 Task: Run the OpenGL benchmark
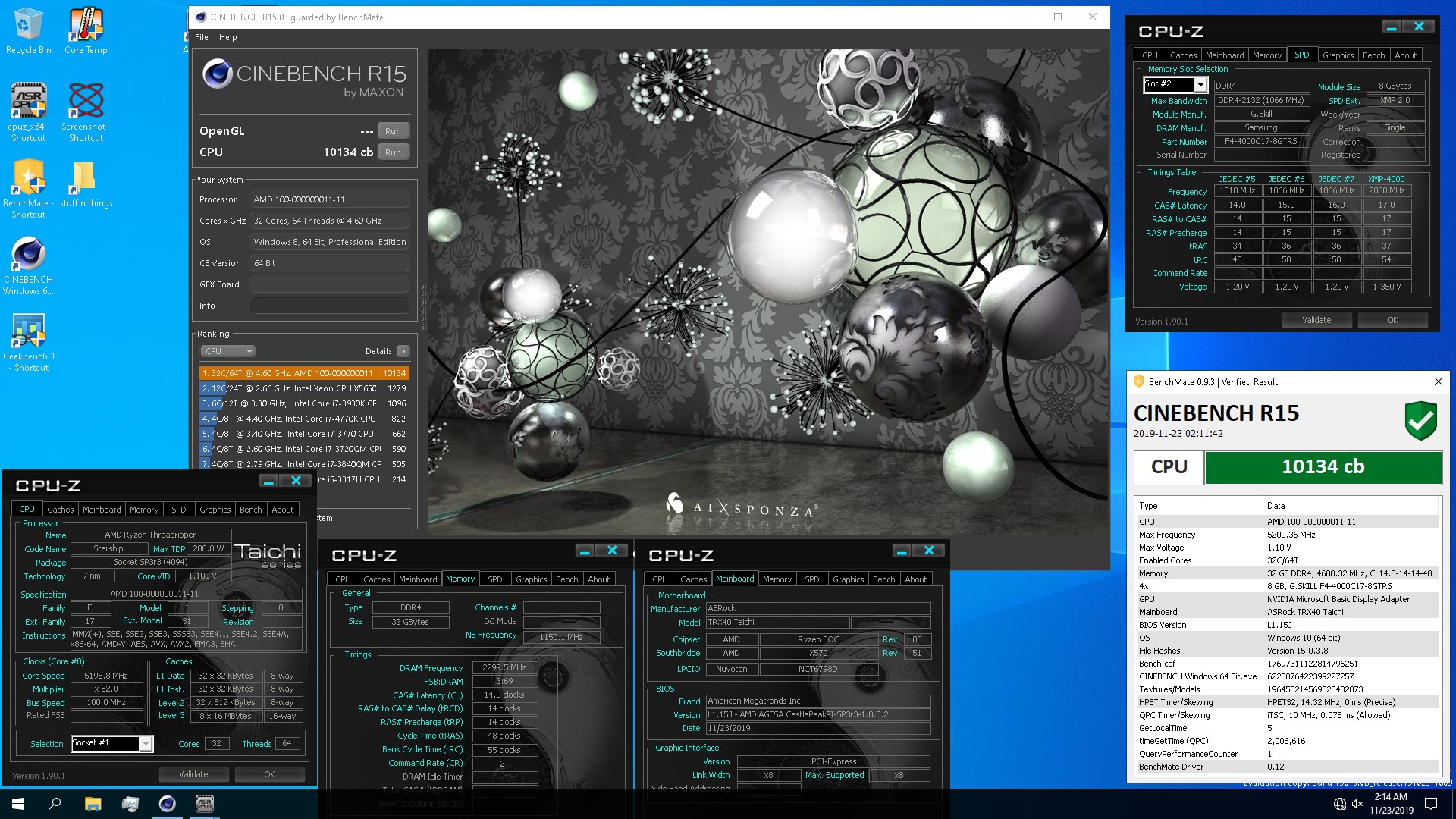(393, 131)
